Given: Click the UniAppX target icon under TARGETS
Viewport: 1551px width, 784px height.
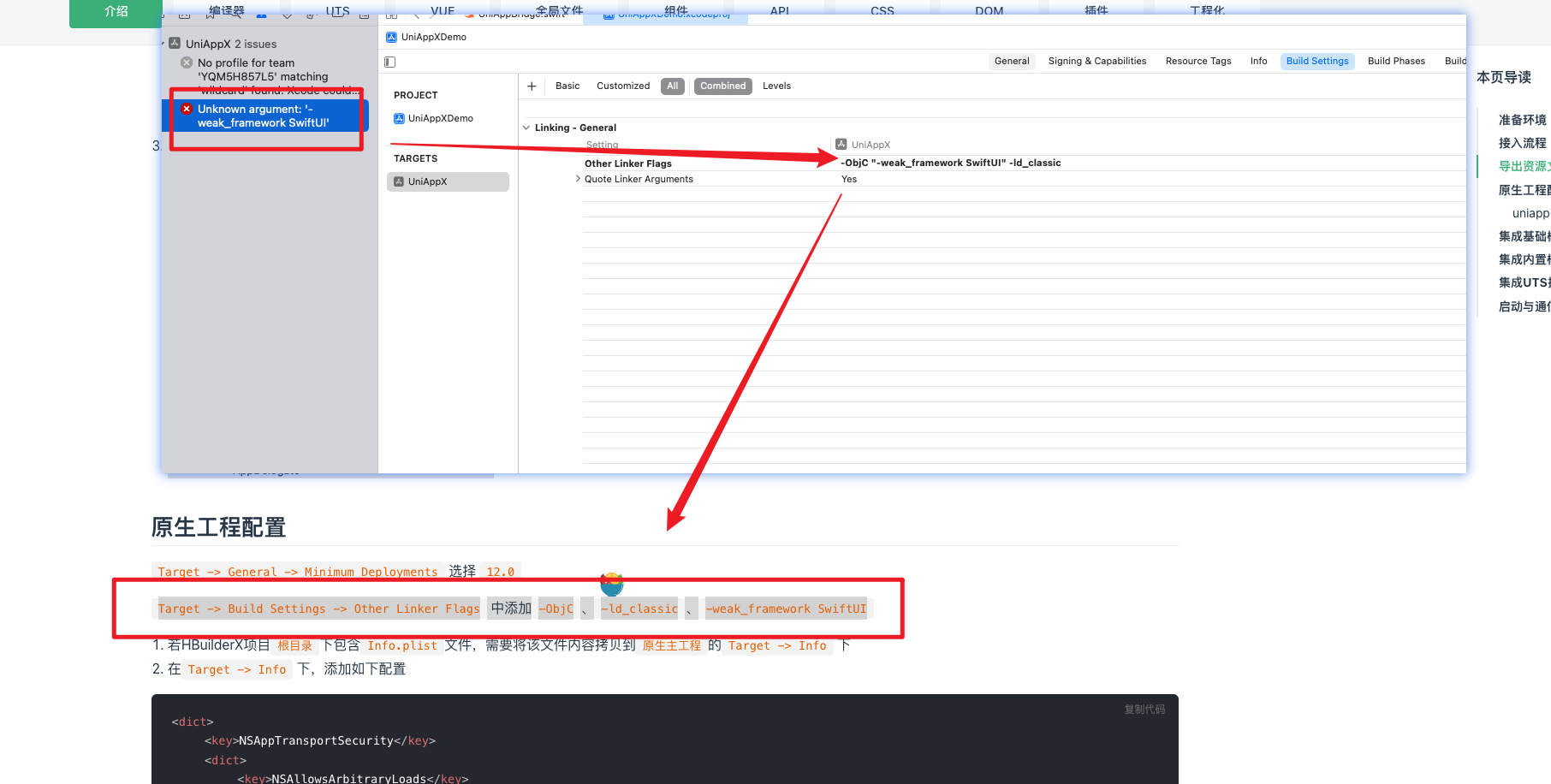Looking at the screenshot, I should tap(399, 181).
